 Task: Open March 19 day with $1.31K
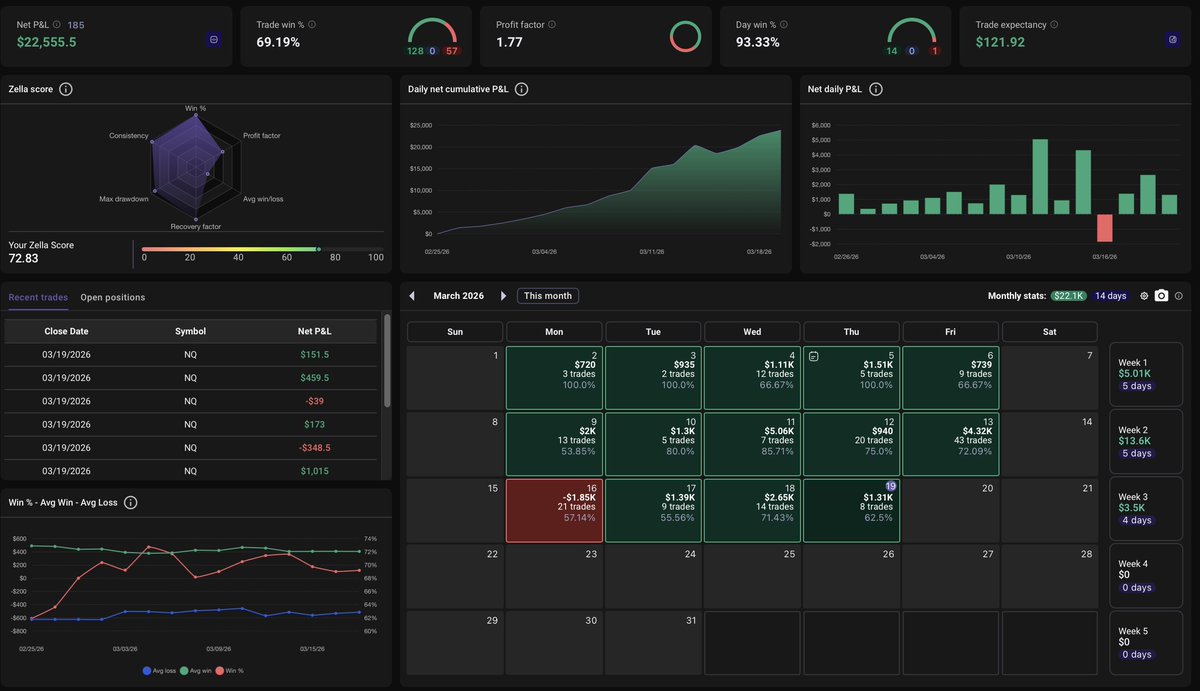point(851,510)
